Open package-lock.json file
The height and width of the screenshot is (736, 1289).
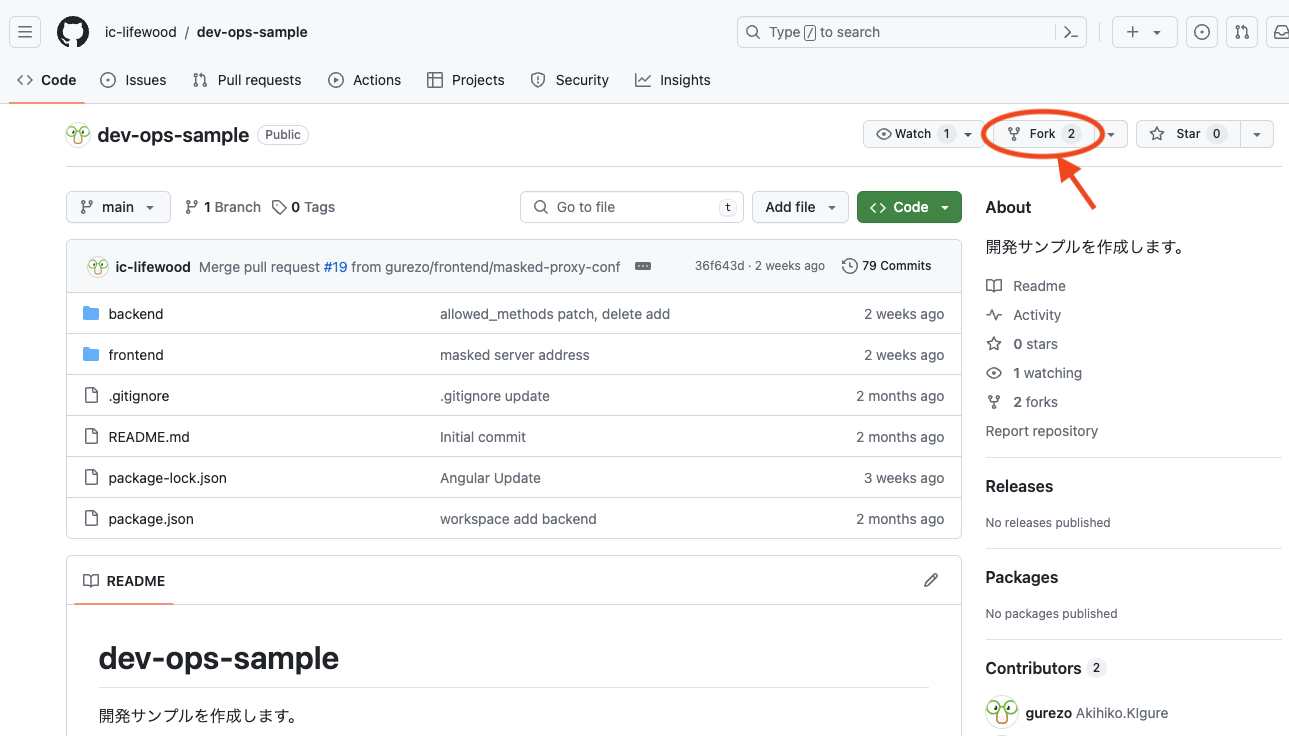[168, 478]
